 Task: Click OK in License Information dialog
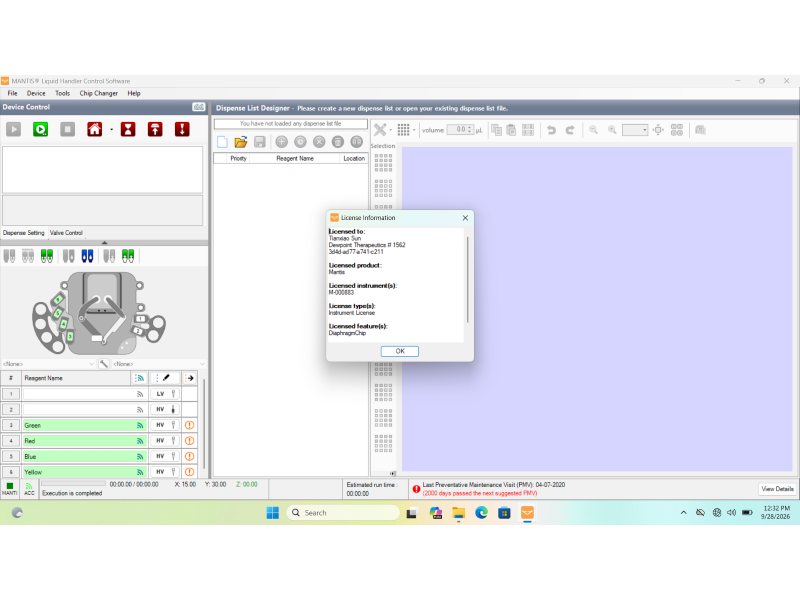click(x=400, y=351)
